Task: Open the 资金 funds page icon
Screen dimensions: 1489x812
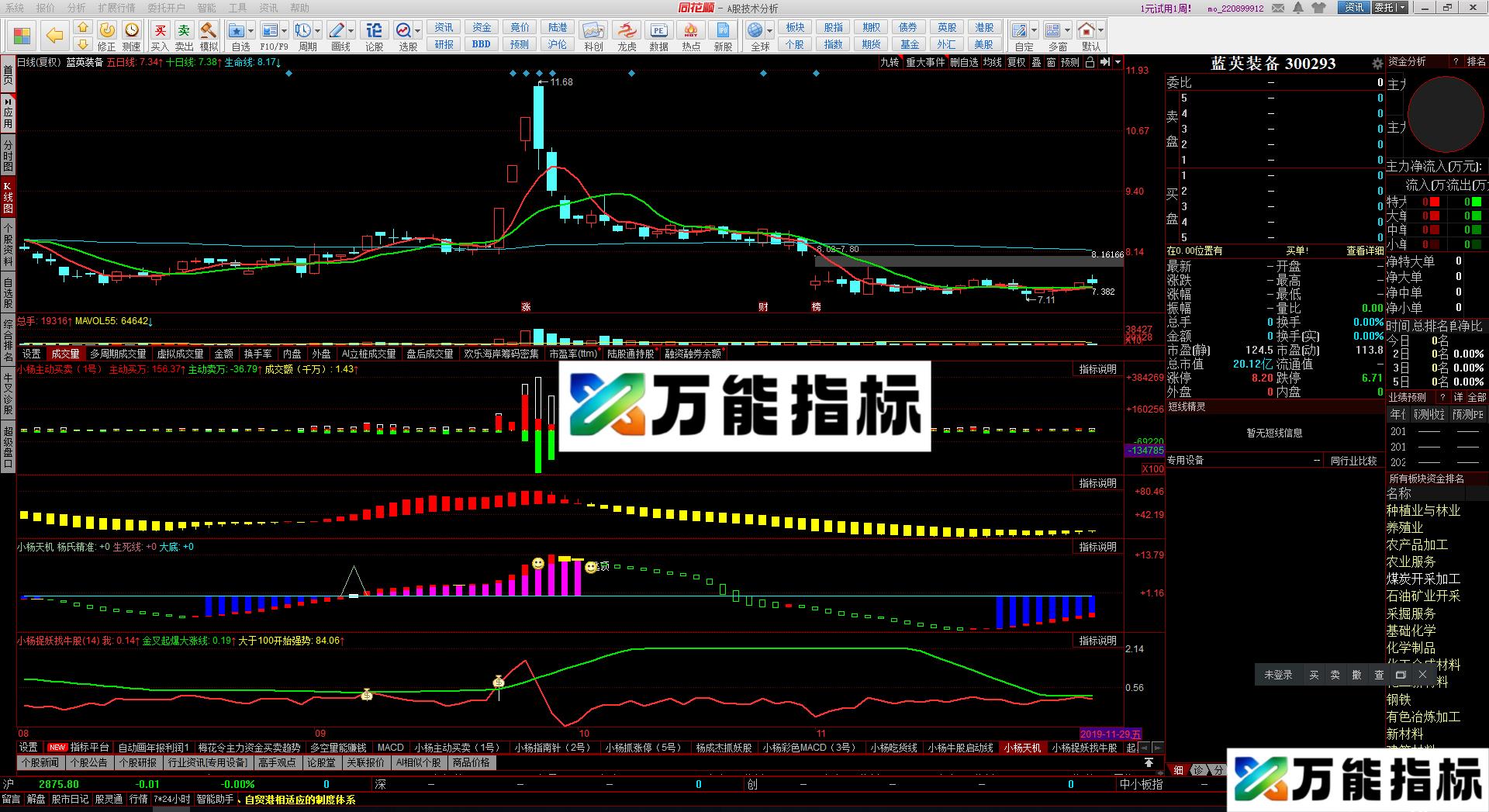Action: (x=481, y=27)
